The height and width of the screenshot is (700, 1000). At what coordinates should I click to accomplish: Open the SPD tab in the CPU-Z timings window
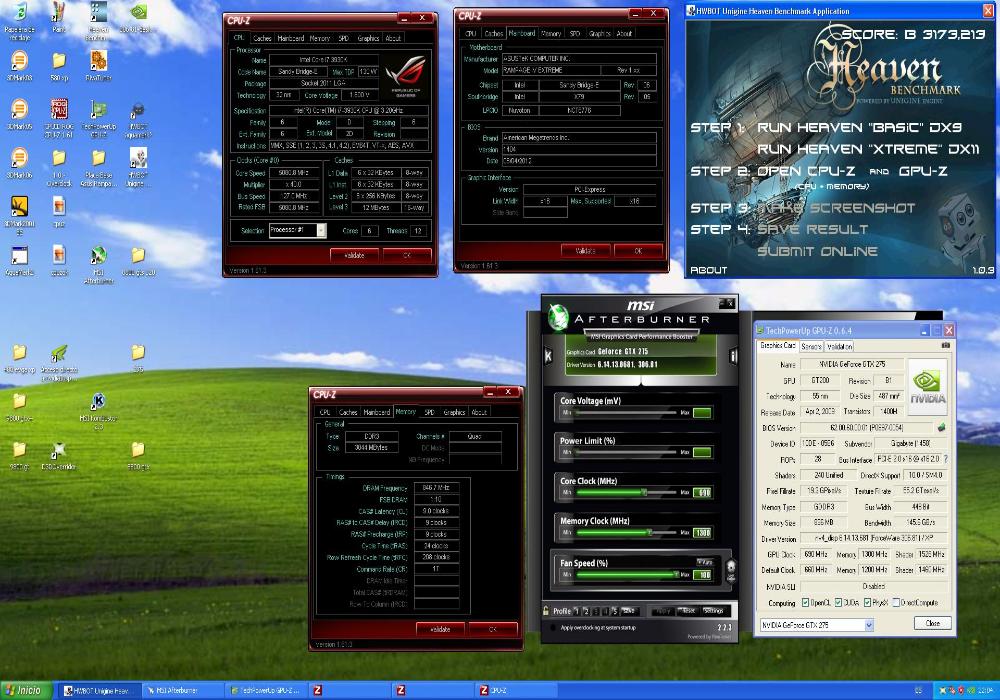429,412
